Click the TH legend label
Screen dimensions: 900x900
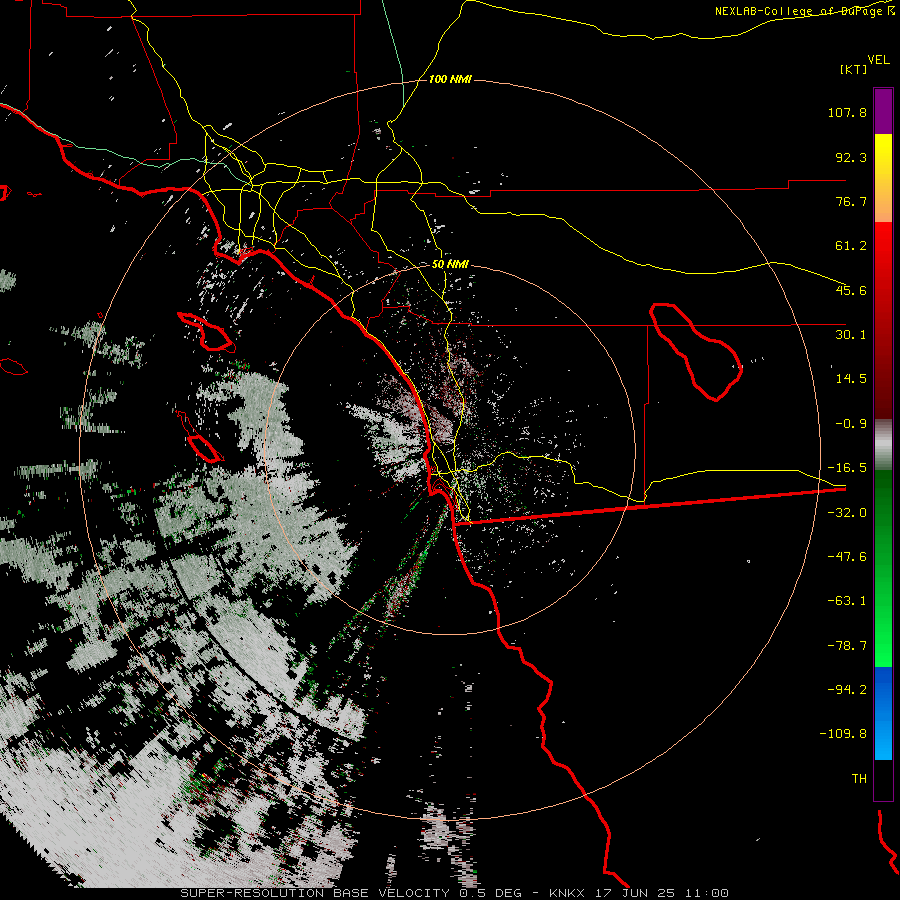click(859, 779)
